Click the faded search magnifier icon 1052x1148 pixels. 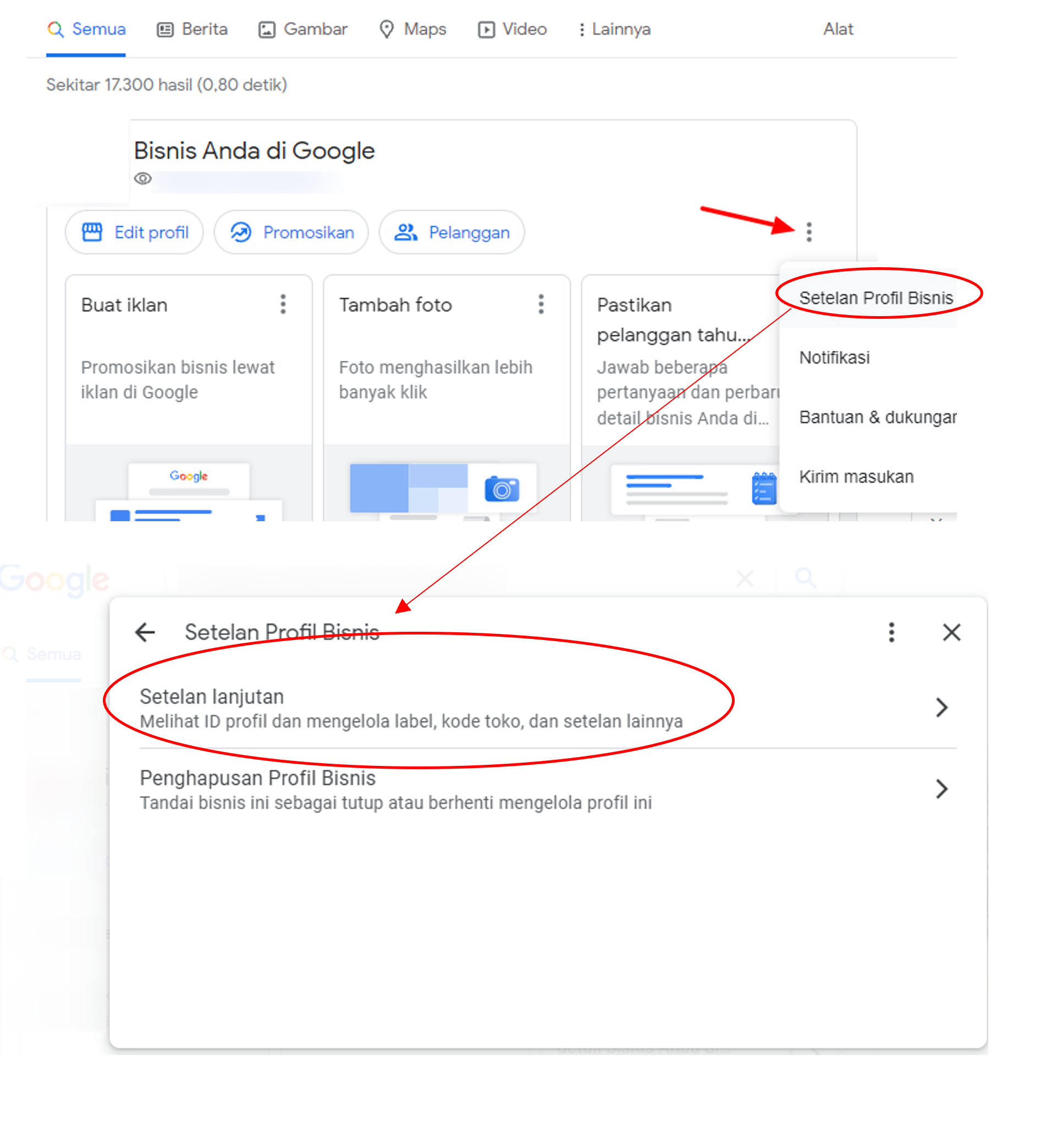coord(806,578)
